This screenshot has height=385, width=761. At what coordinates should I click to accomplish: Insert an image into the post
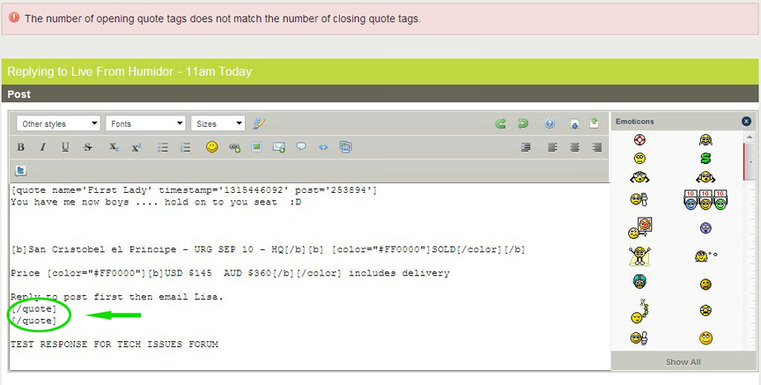point(257,147)
